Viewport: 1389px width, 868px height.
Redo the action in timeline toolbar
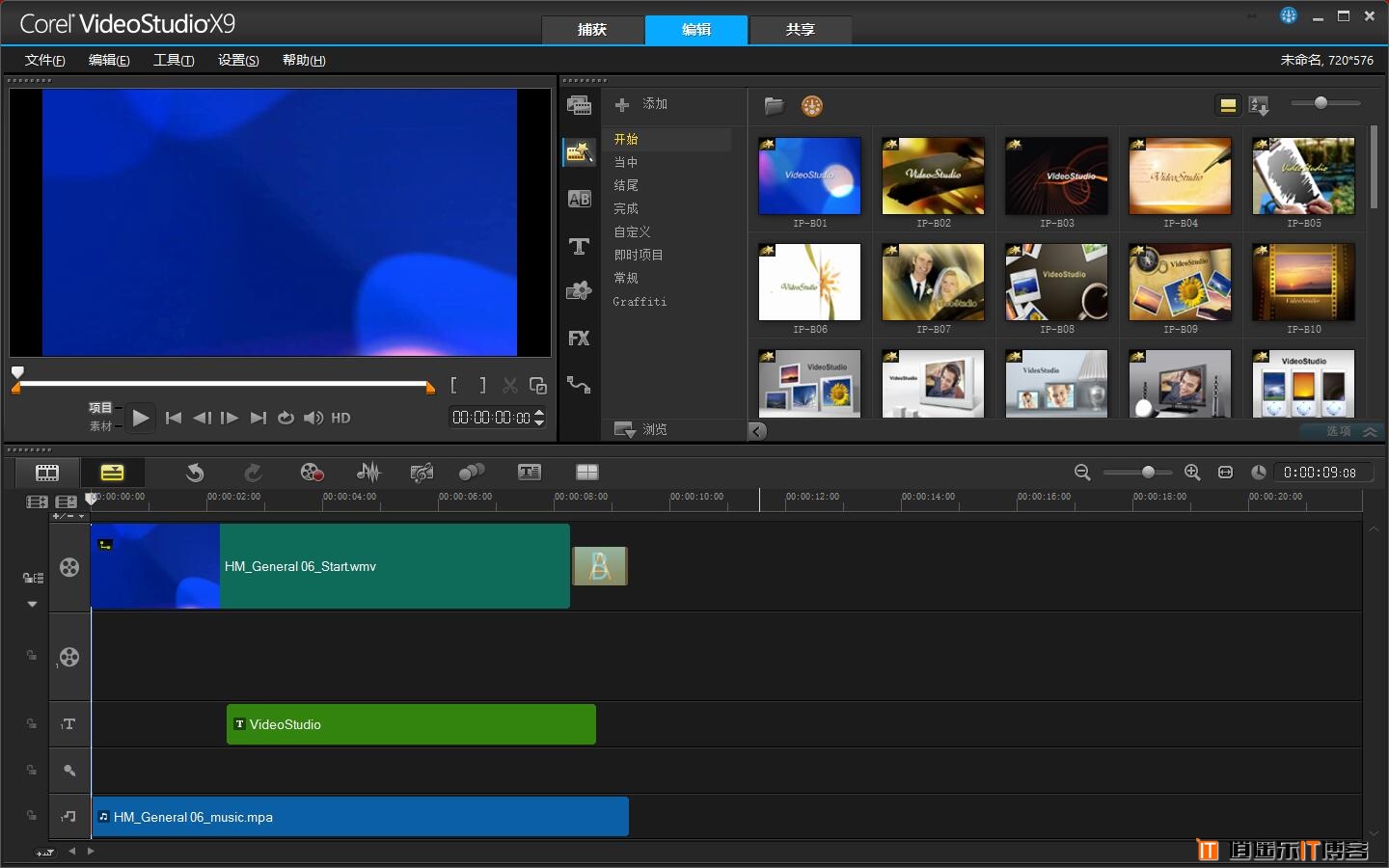click(253, 473)
